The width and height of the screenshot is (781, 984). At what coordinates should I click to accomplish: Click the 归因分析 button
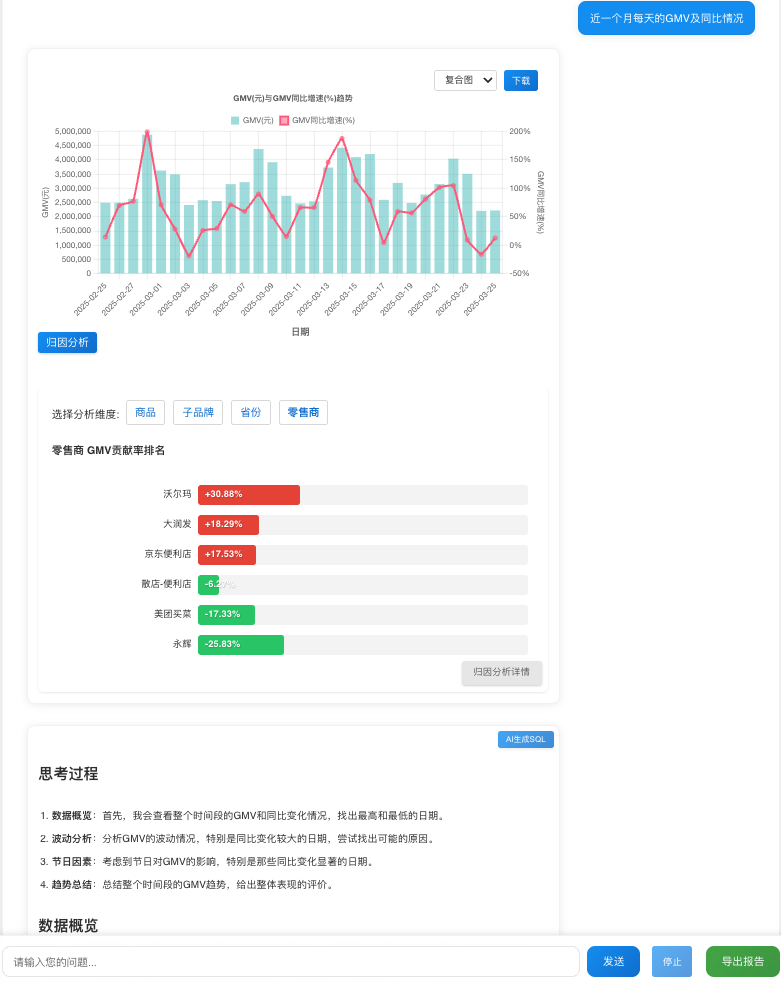pyautogui.click(x=67, y=343)
